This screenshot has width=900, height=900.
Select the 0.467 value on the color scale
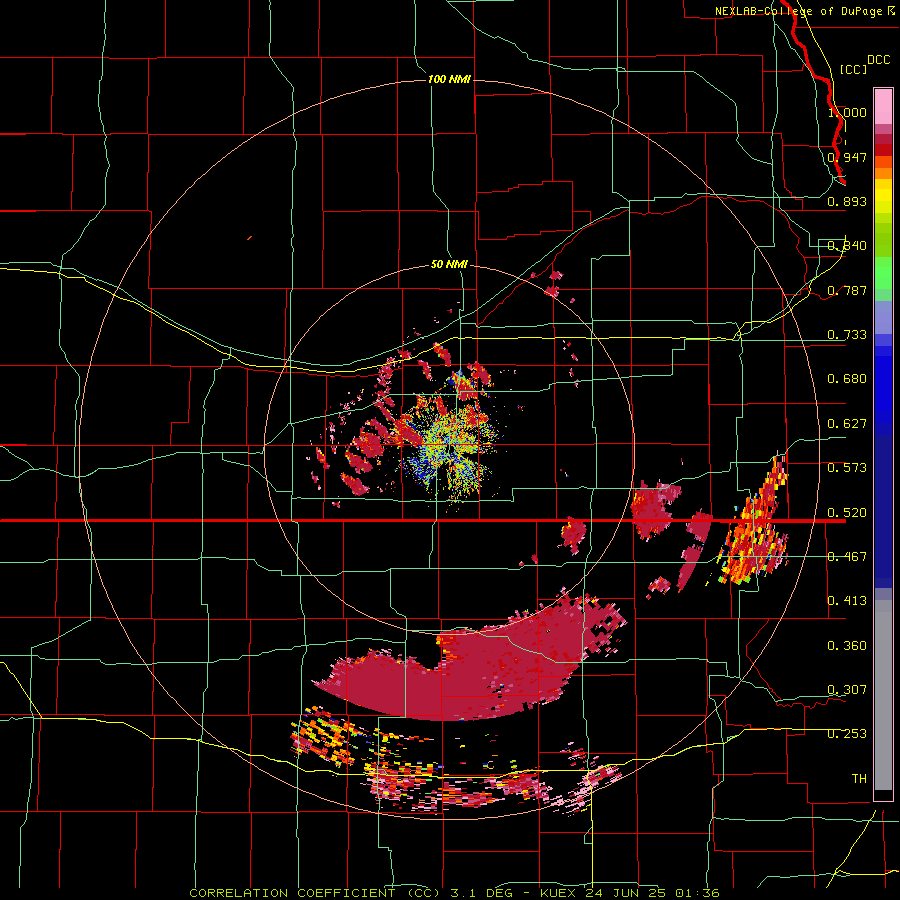tap(847, 557)
